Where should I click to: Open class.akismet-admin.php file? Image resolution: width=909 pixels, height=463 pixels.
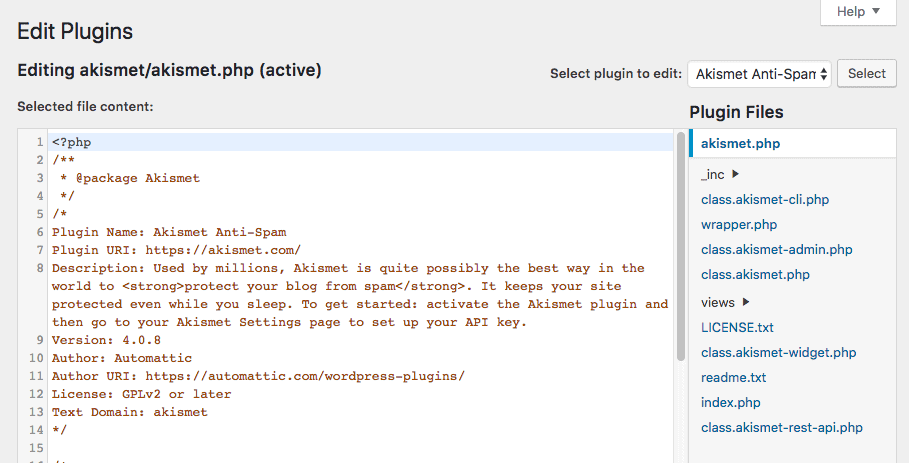pos(776,249)
